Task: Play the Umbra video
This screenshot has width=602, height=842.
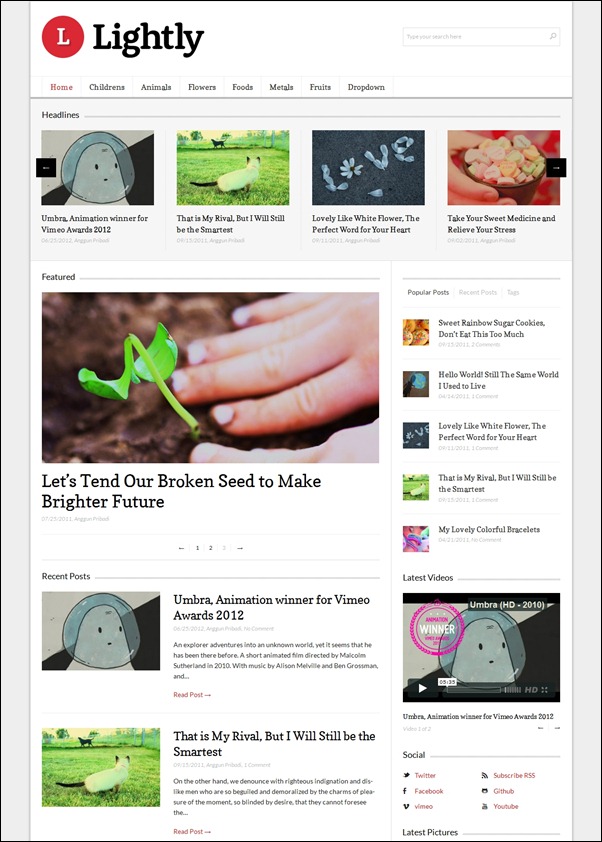Action: (x=423, y=688)
